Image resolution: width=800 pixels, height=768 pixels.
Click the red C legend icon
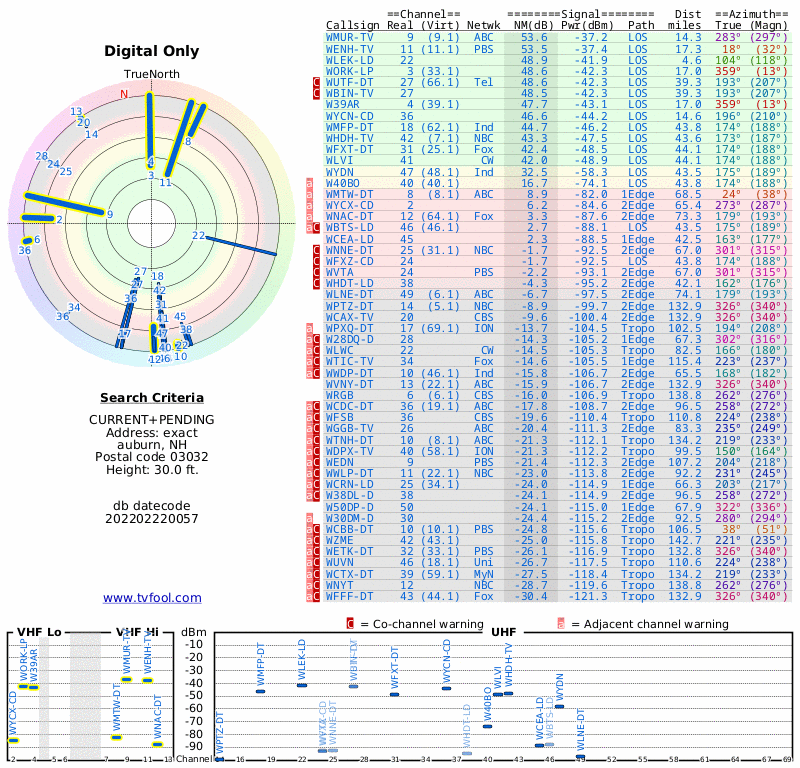coord(350,624)
